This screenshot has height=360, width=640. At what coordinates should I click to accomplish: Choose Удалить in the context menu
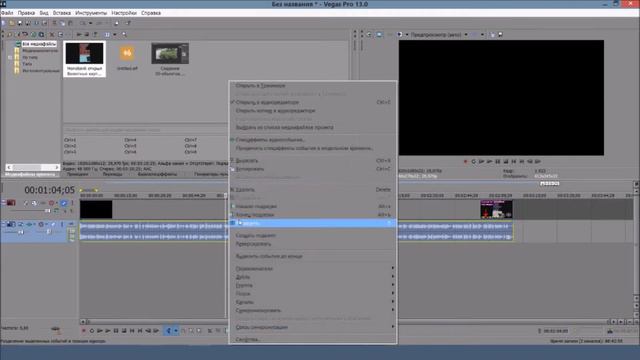pyautogui.click(x=313, y=190)
